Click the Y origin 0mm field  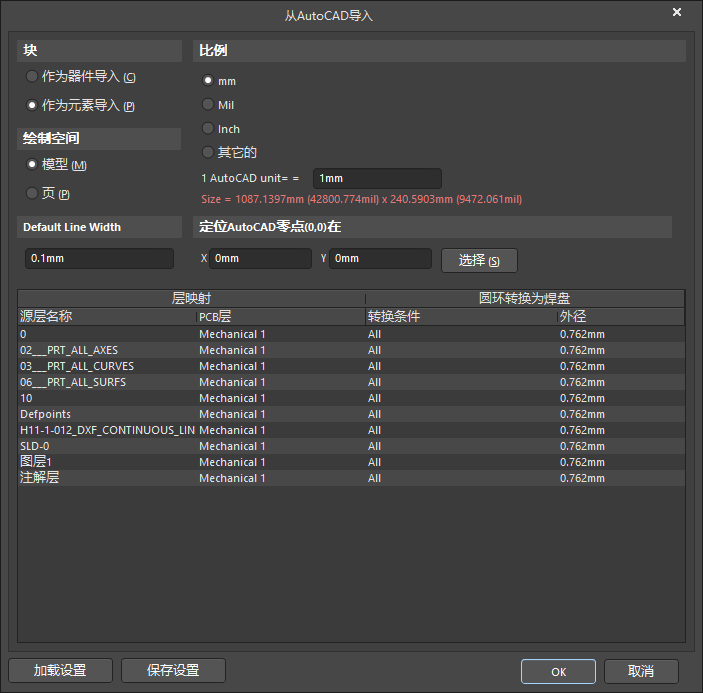pyautogui.click(x=380, y=259)
